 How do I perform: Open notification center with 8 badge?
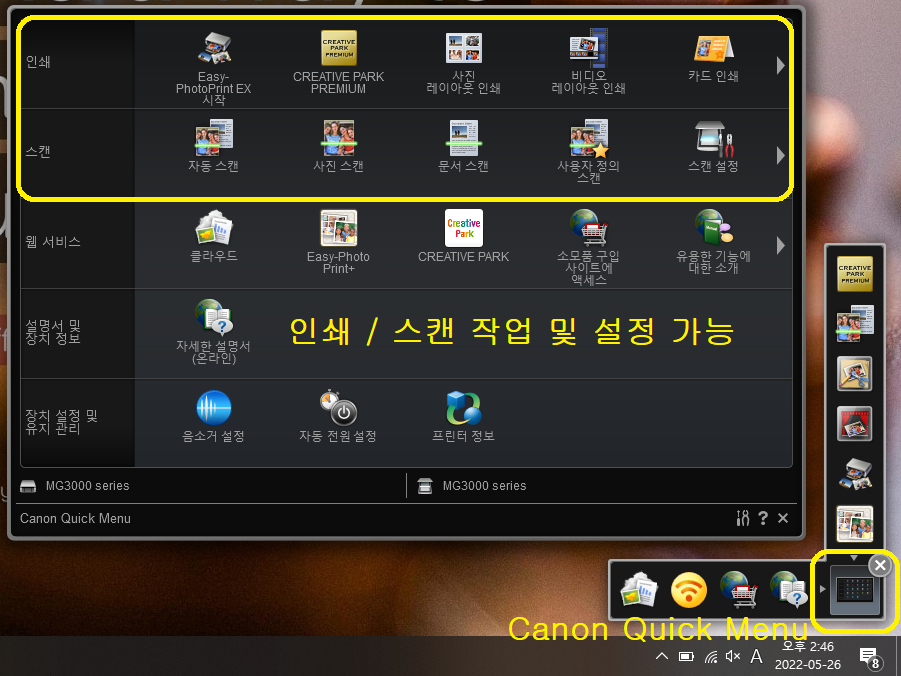click(x=869, y=658)
